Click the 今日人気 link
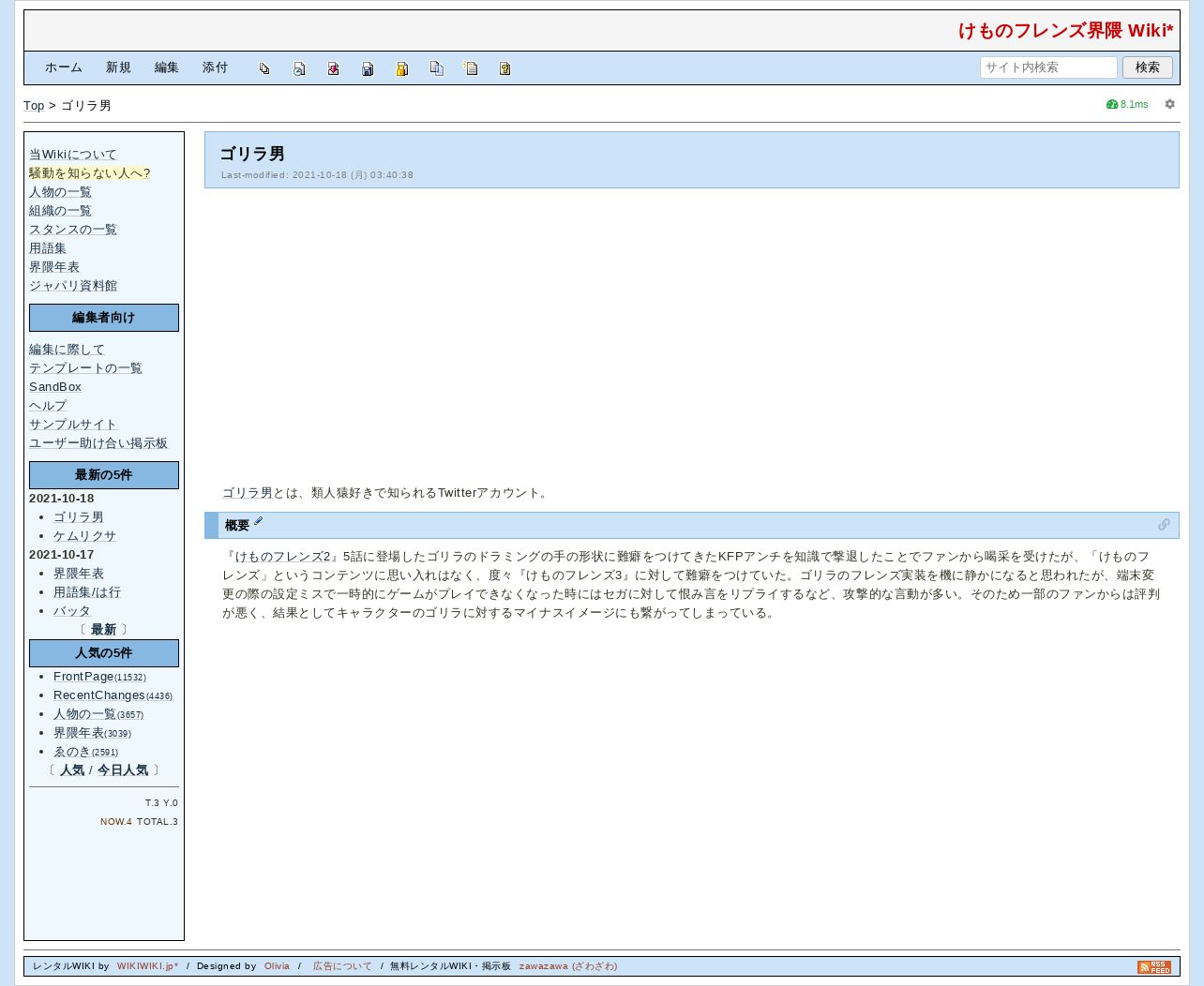The width and height of the screenshot is (1204, 986). (x=123, y=770)
